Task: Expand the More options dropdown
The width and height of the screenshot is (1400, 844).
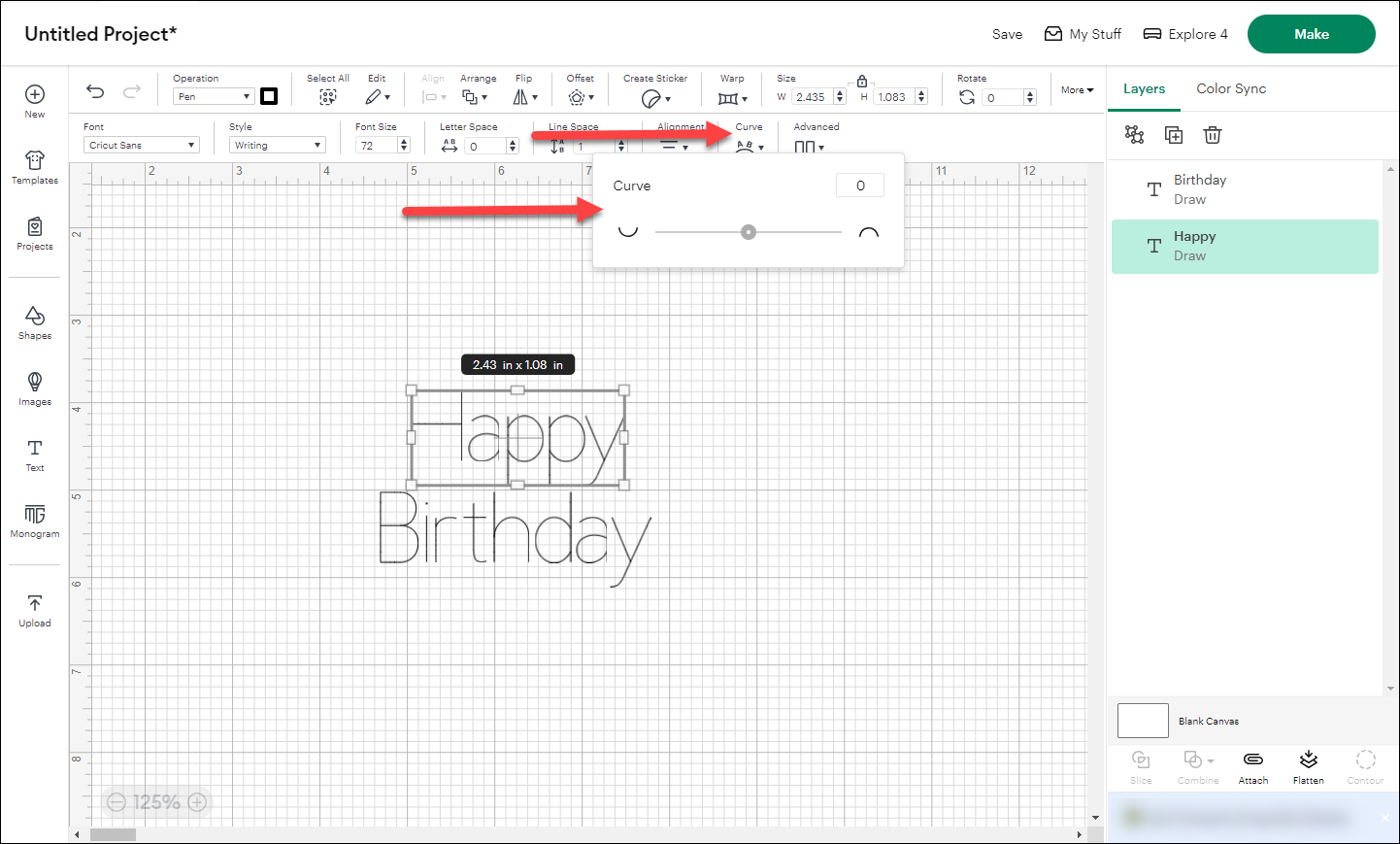Action: click(1076, 89)
